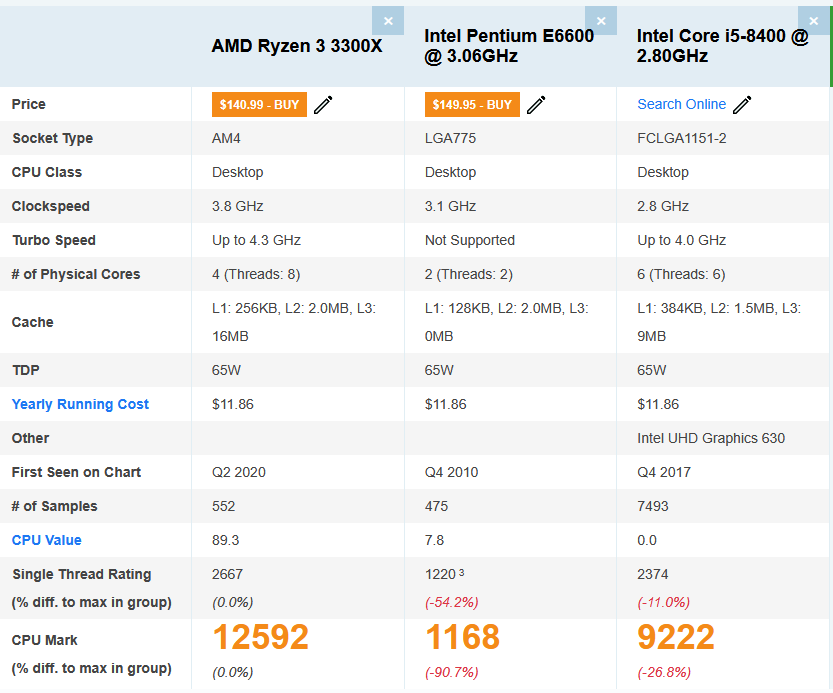Edit price pencil icon for Pentium E6600
The width and height of the screenshot is (833, 693).
point(536,105)
